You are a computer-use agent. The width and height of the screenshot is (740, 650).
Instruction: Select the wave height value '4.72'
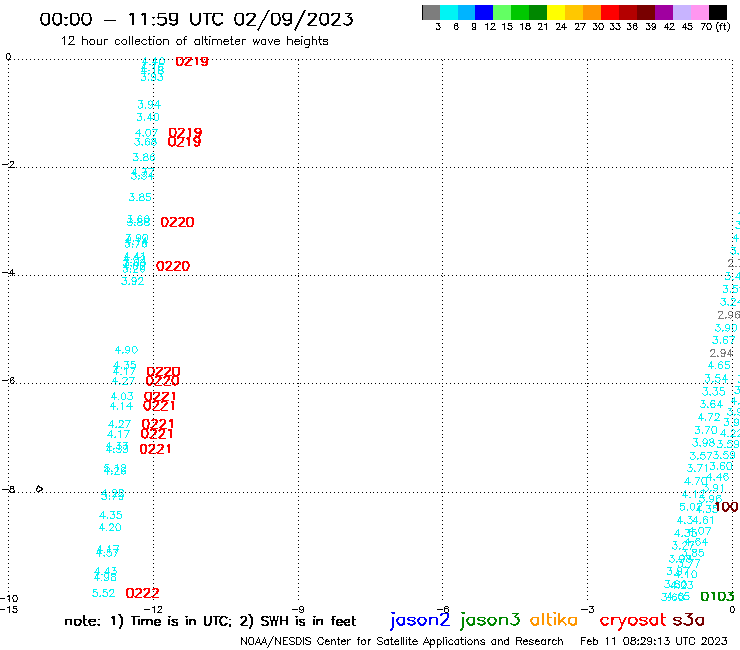(709, 417)
